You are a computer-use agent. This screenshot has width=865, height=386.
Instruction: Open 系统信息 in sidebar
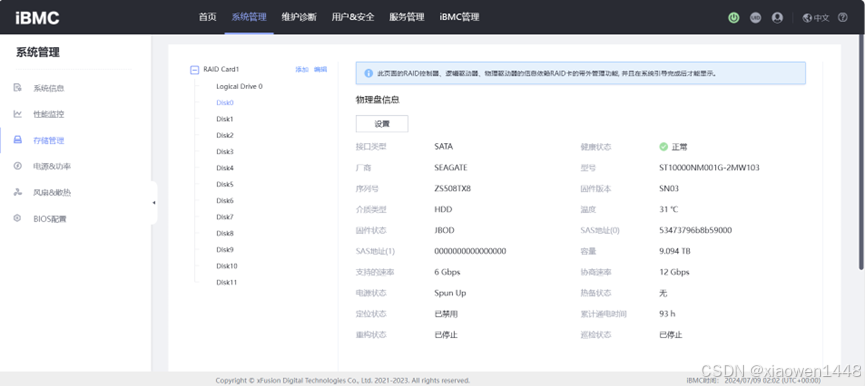(49, 88)
